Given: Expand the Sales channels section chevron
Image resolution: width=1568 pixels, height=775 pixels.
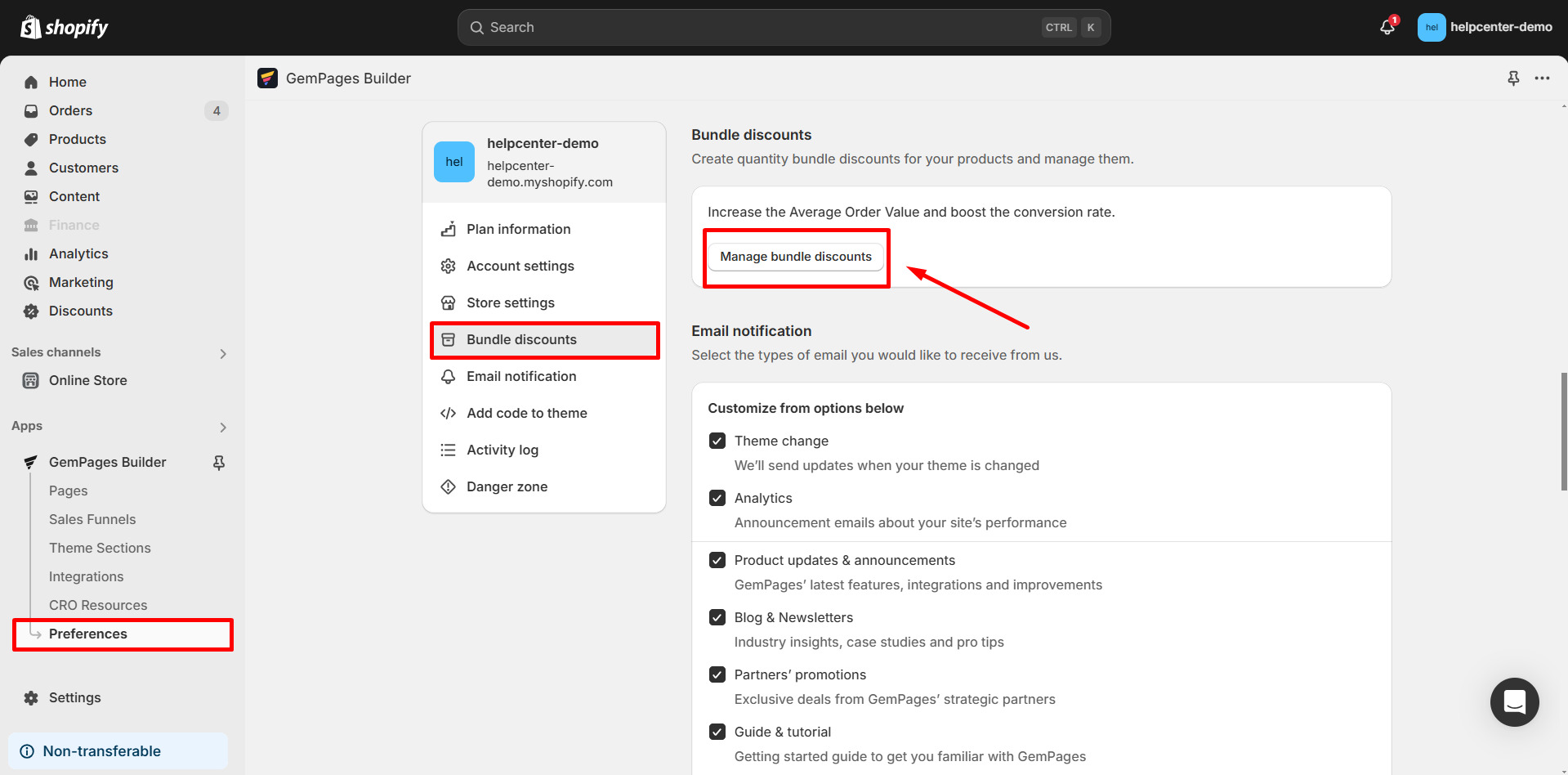Looking at the screenshot, I should pyautogui.click(x=223, y=354).
